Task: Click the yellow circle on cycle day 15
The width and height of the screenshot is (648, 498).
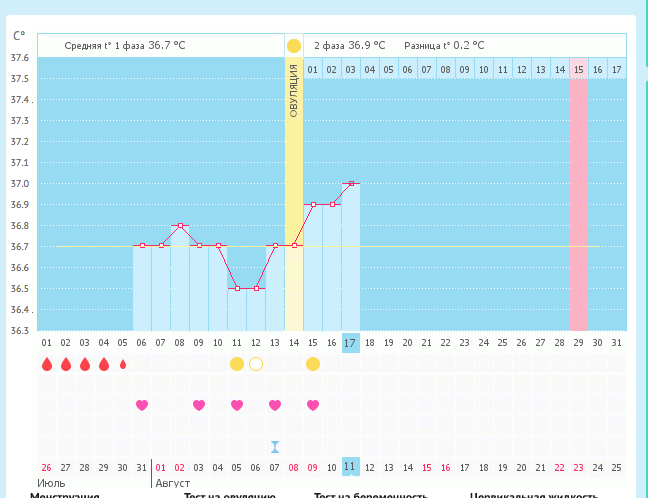Action: [x=313, y=364]
